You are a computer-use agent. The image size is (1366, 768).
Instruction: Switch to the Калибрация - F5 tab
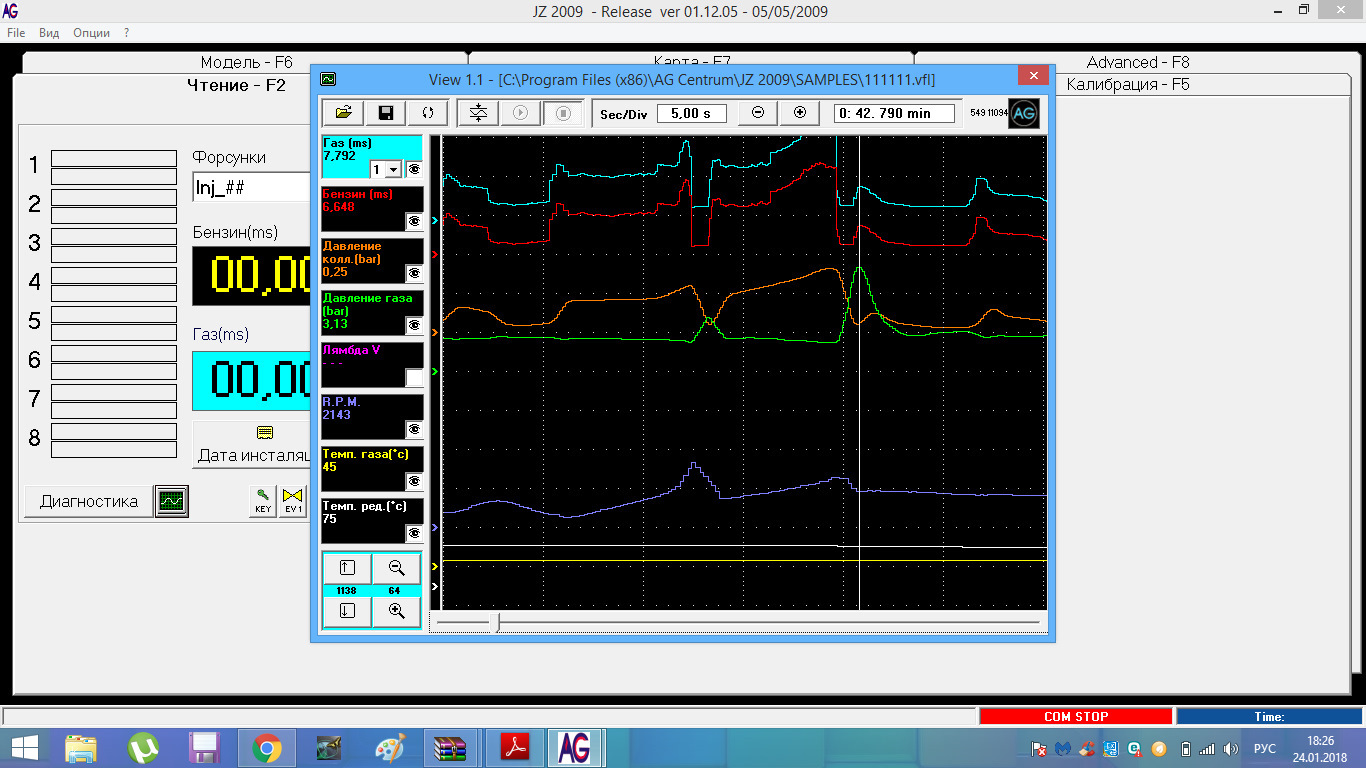click(1127, 85)
